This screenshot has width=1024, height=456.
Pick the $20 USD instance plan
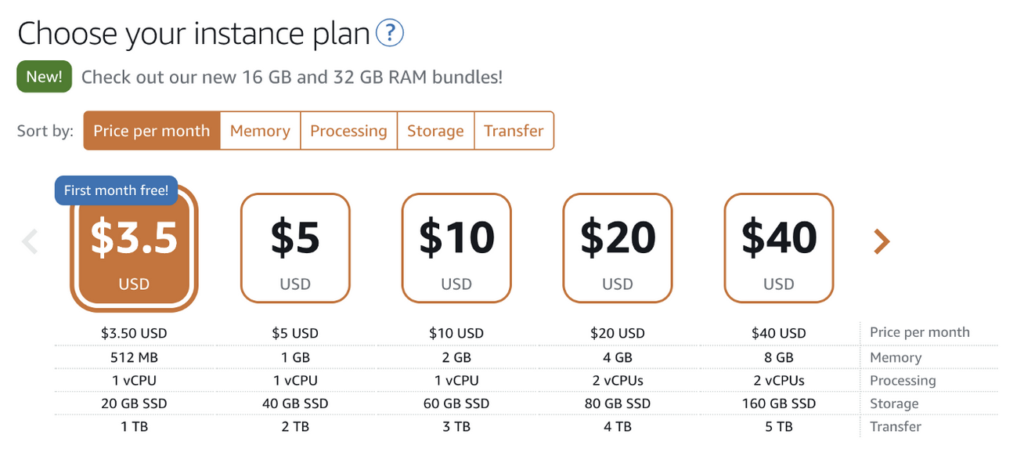pos(617,248)
